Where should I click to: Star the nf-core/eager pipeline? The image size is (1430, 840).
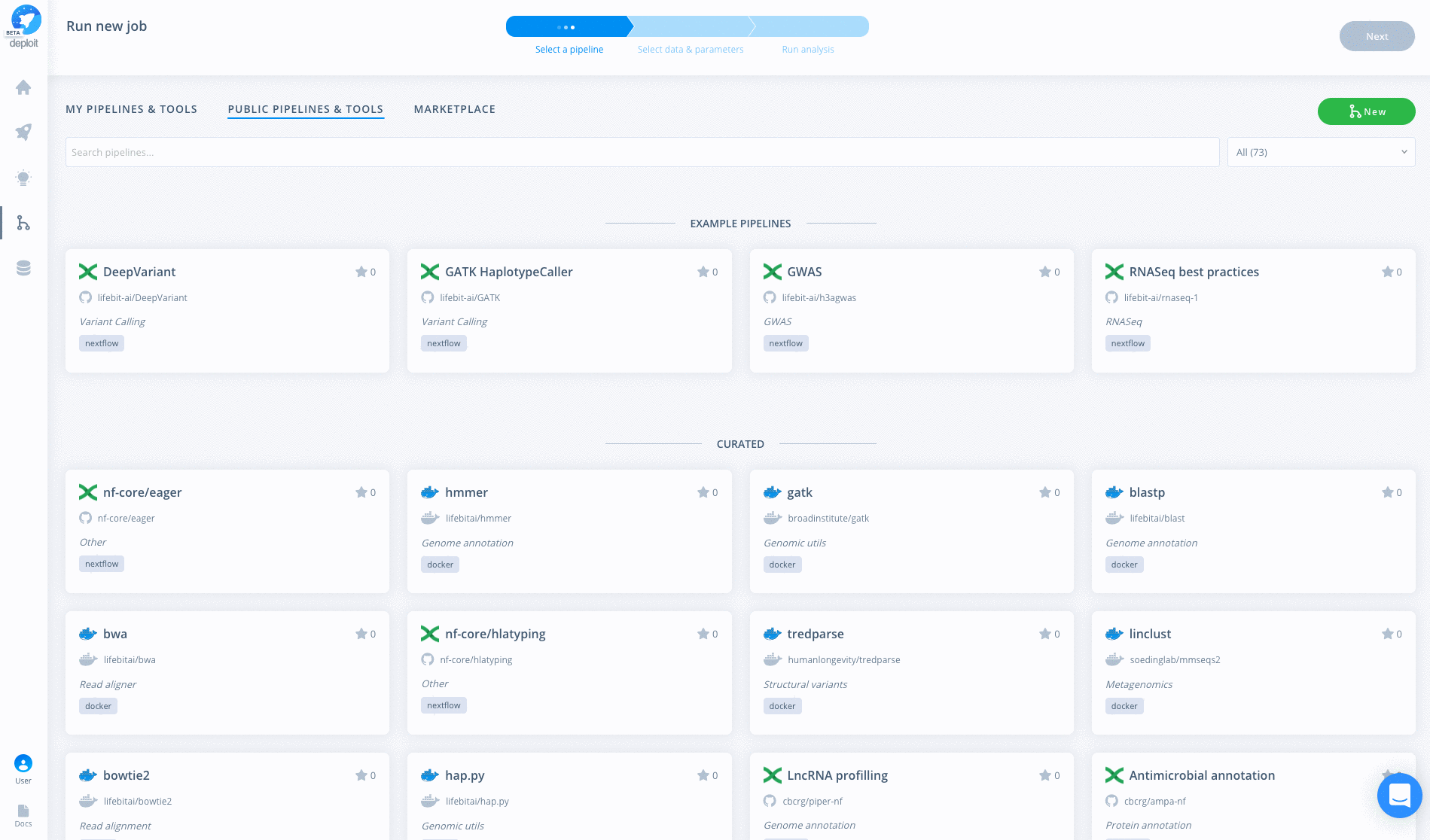tap(361, 492)
